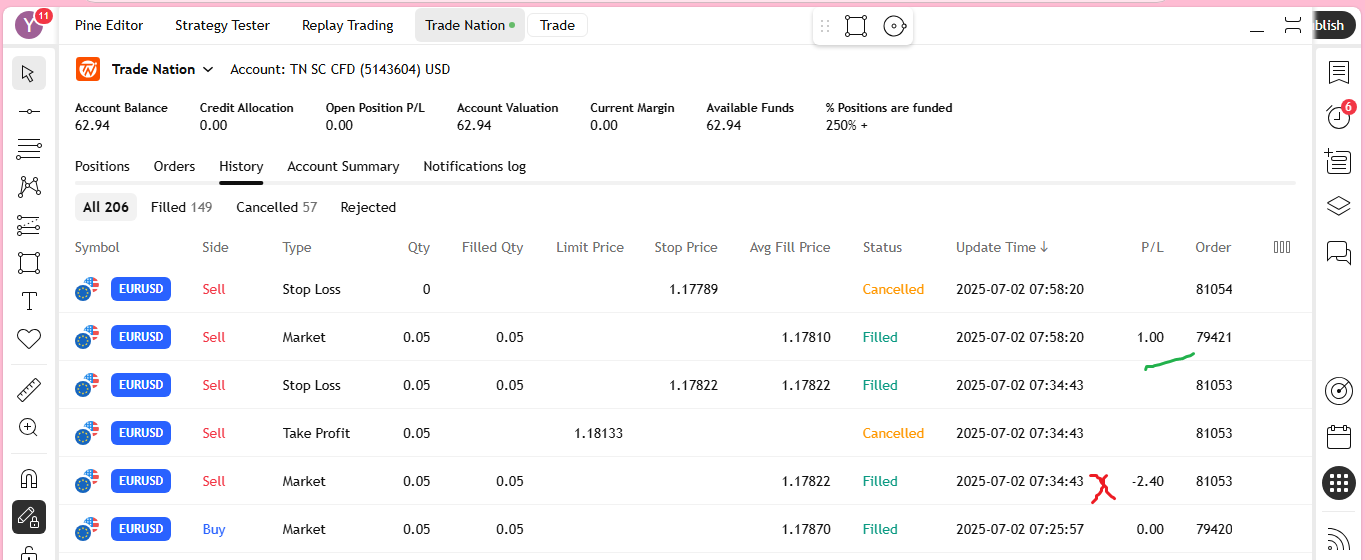
Task: Open the watchlist panel icon
Action: point(1338,72)
